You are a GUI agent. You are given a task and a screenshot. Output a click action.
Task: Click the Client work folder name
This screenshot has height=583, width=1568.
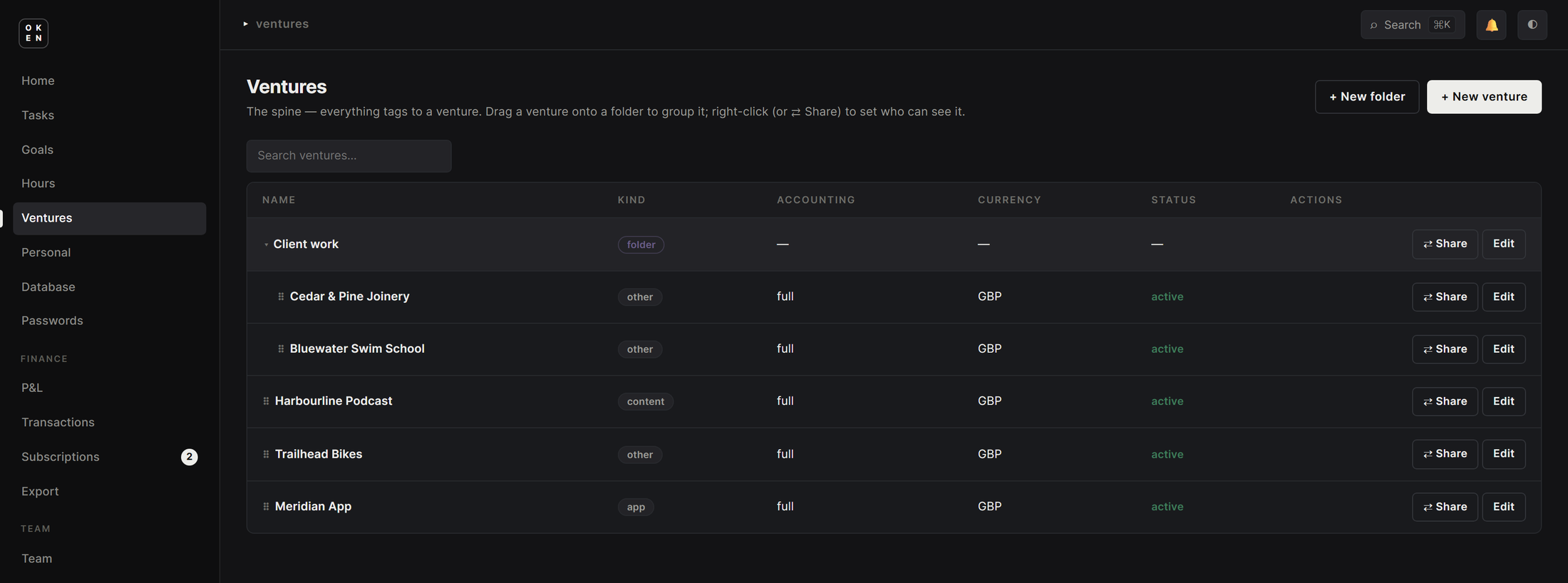pos(306,244)
